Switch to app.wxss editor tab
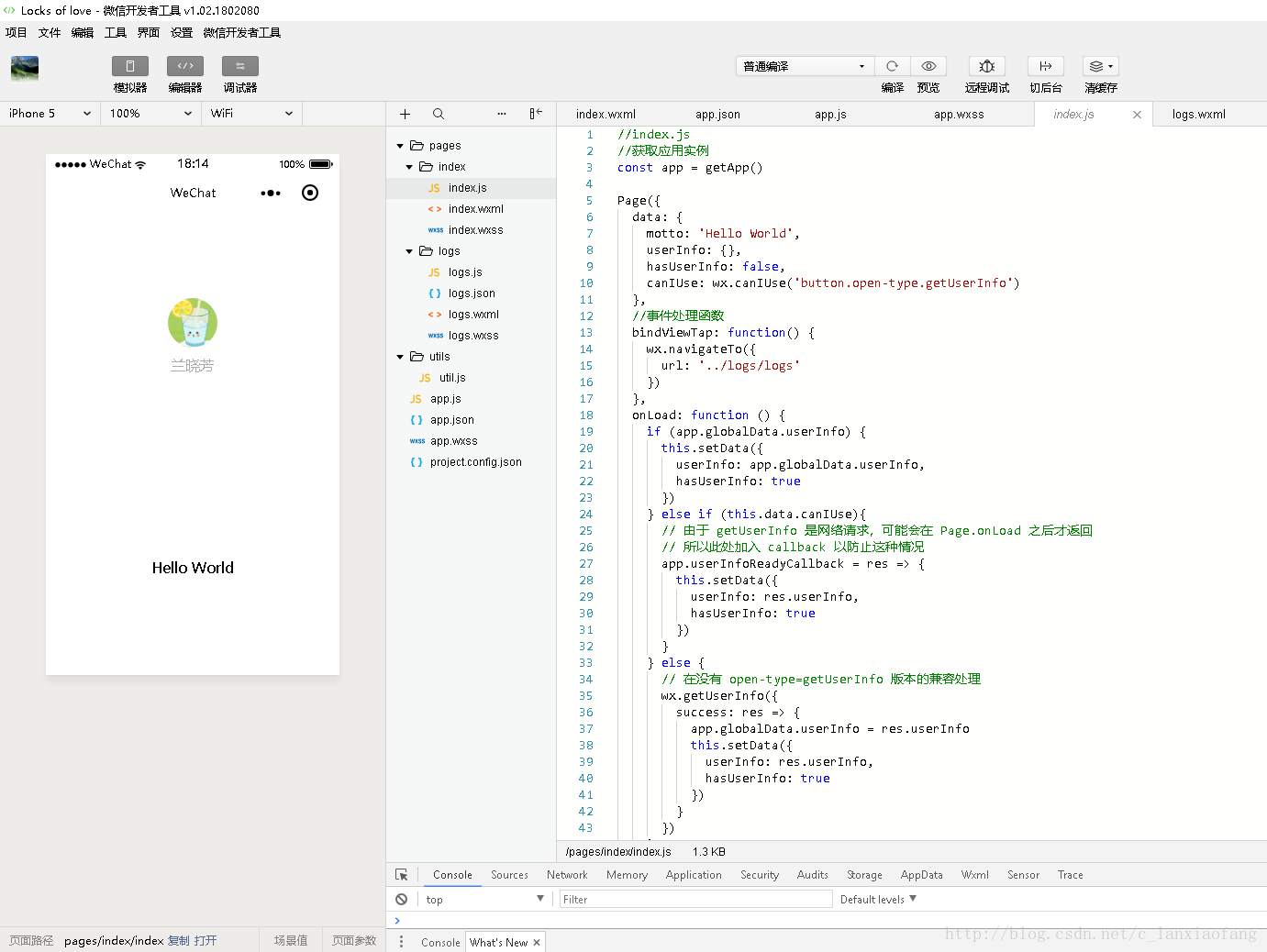The width and height of the screenshot is (1267, 952). point(959,115)
